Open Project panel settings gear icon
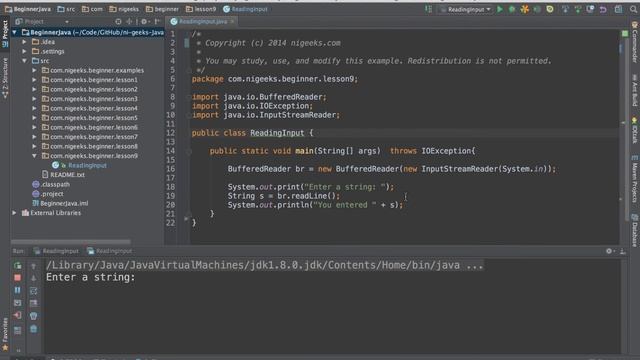This screenshot has width=640, height=360. pos(144,22)
